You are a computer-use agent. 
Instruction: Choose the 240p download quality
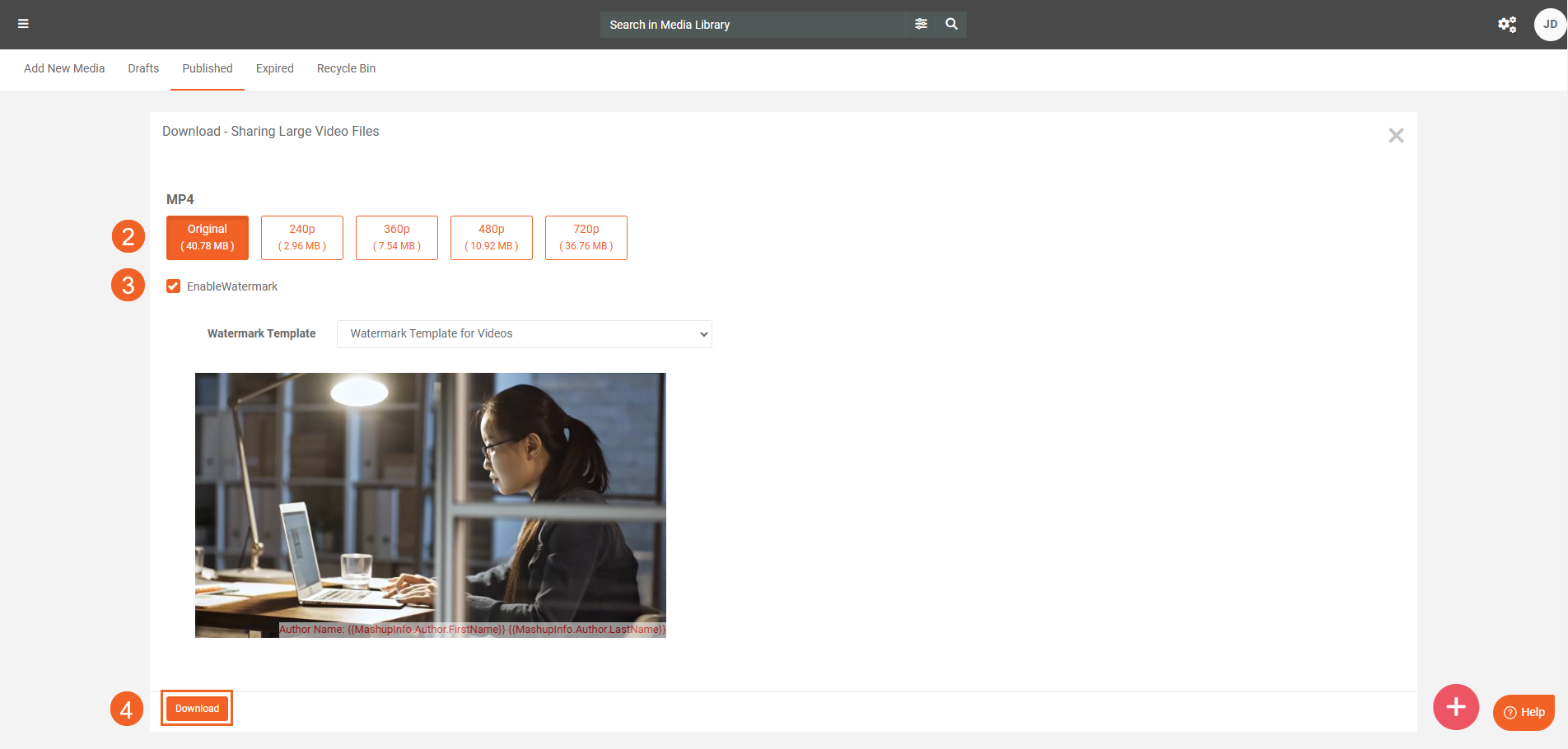(302, 237)
